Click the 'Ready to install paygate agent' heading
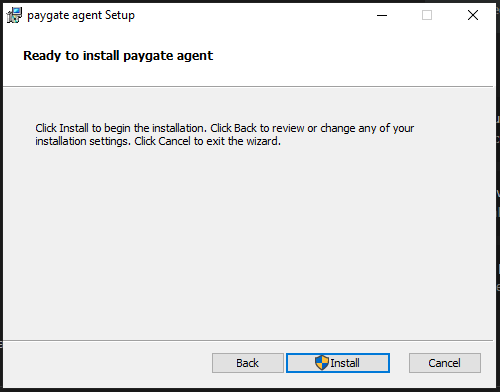This screenshot has height=392, width=500. [118, 56]
